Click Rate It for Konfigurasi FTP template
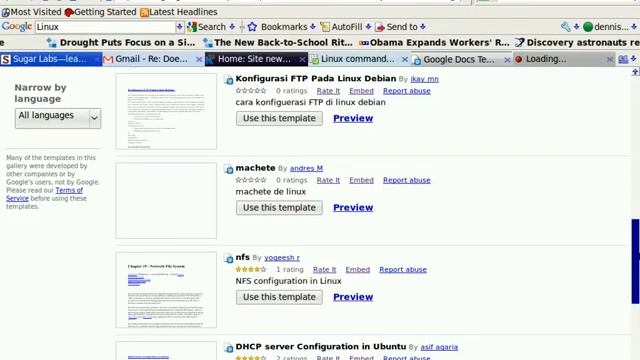 (x=328, y=91)
